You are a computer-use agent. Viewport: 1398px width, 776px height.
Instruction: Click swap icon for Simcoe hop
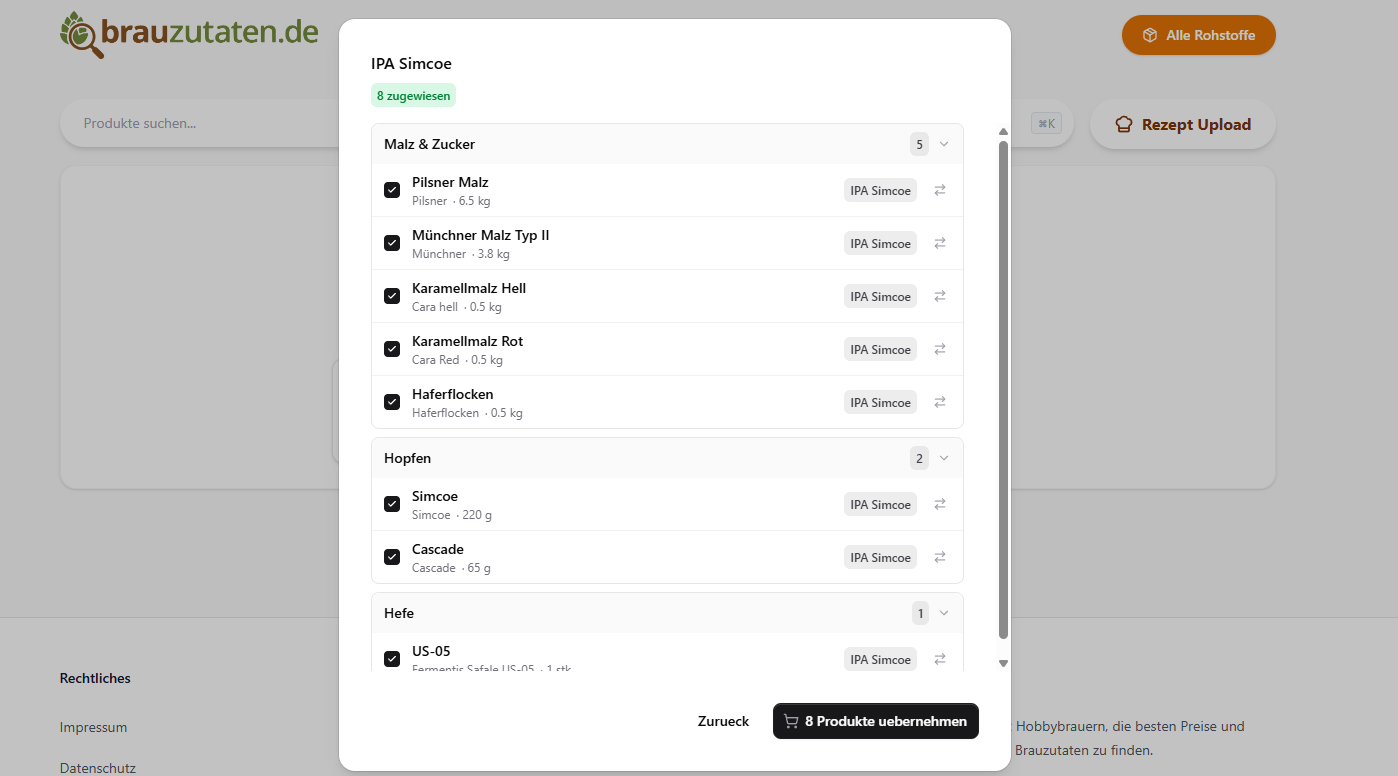click(x=940, y=504)
